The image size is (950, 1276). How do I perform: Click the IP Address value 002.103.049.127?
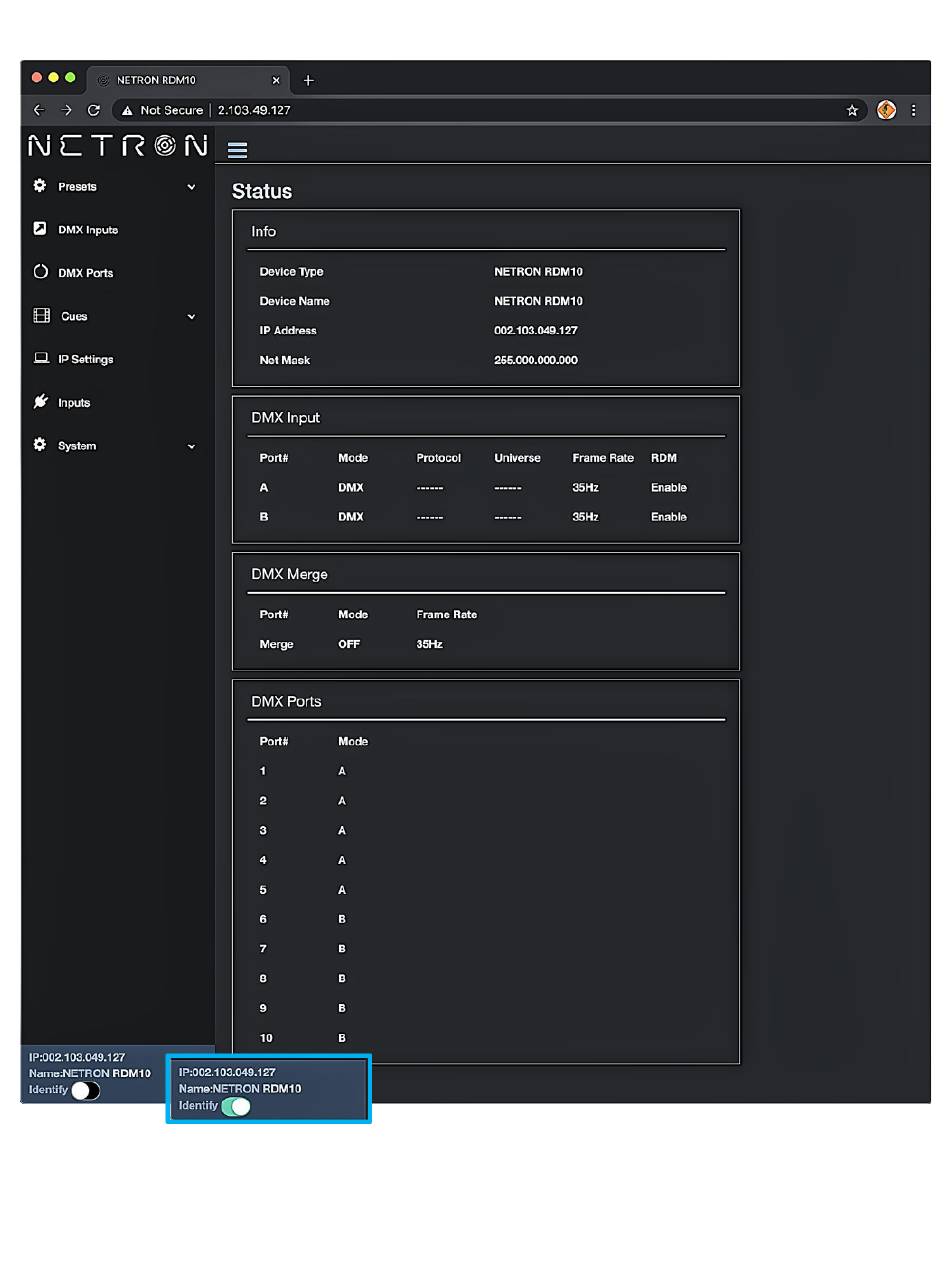(536, 330)
